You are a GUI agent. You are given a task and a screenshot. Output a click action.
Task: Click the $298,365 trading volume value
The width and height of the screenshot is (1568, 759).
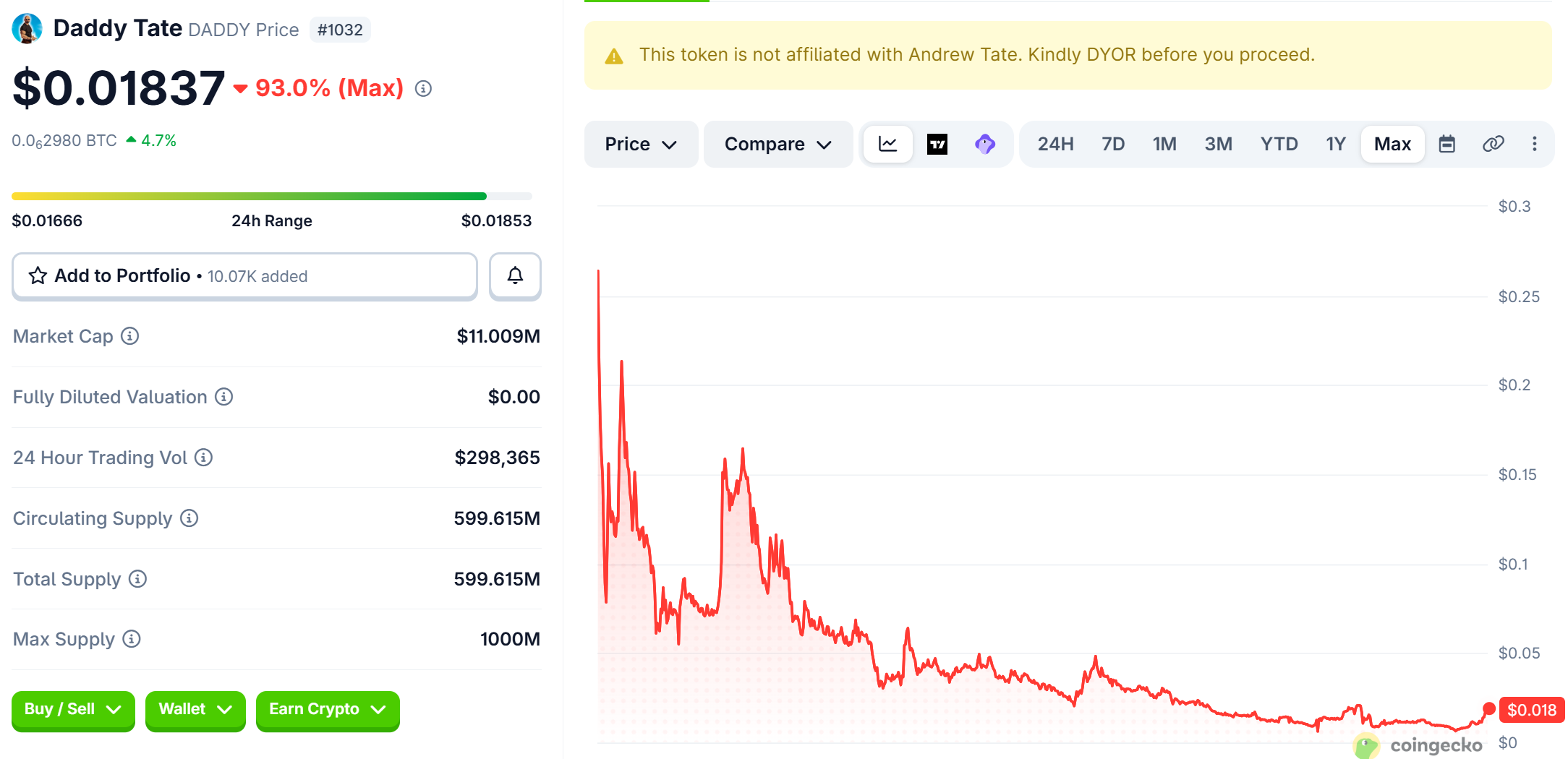click(x=497, y=458)
